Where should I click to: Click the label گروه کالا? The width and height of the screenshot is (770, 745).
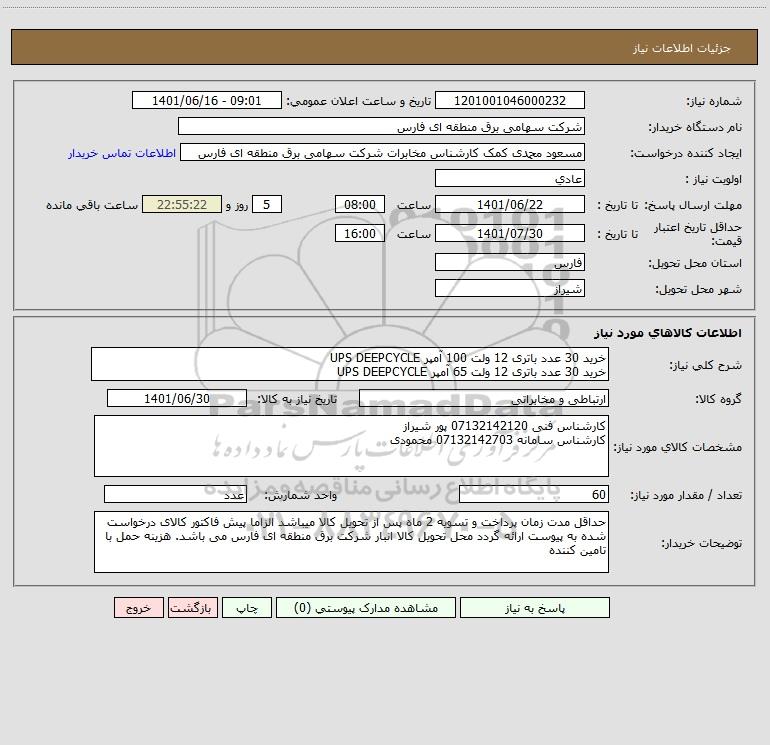click(718, 399)
